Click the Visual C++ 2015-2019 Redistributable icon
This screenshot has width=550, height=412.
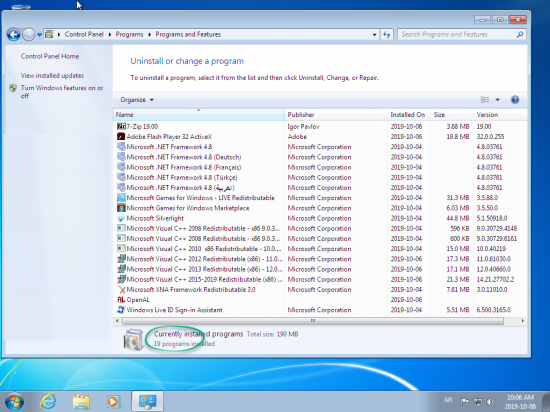121,279
